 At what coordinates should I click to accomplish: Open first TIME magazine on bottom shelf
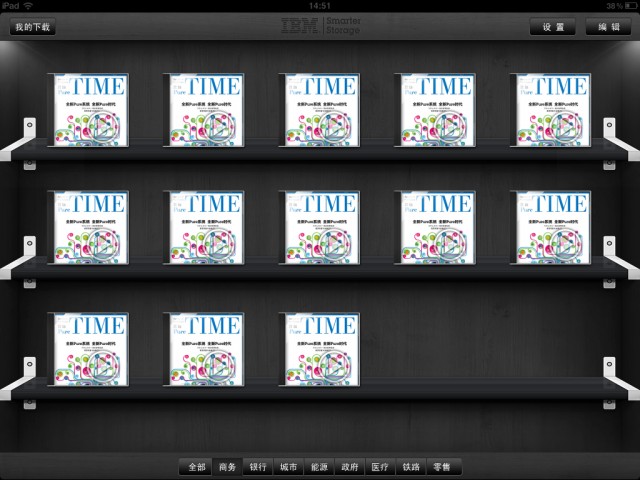[x=88, y=349]
